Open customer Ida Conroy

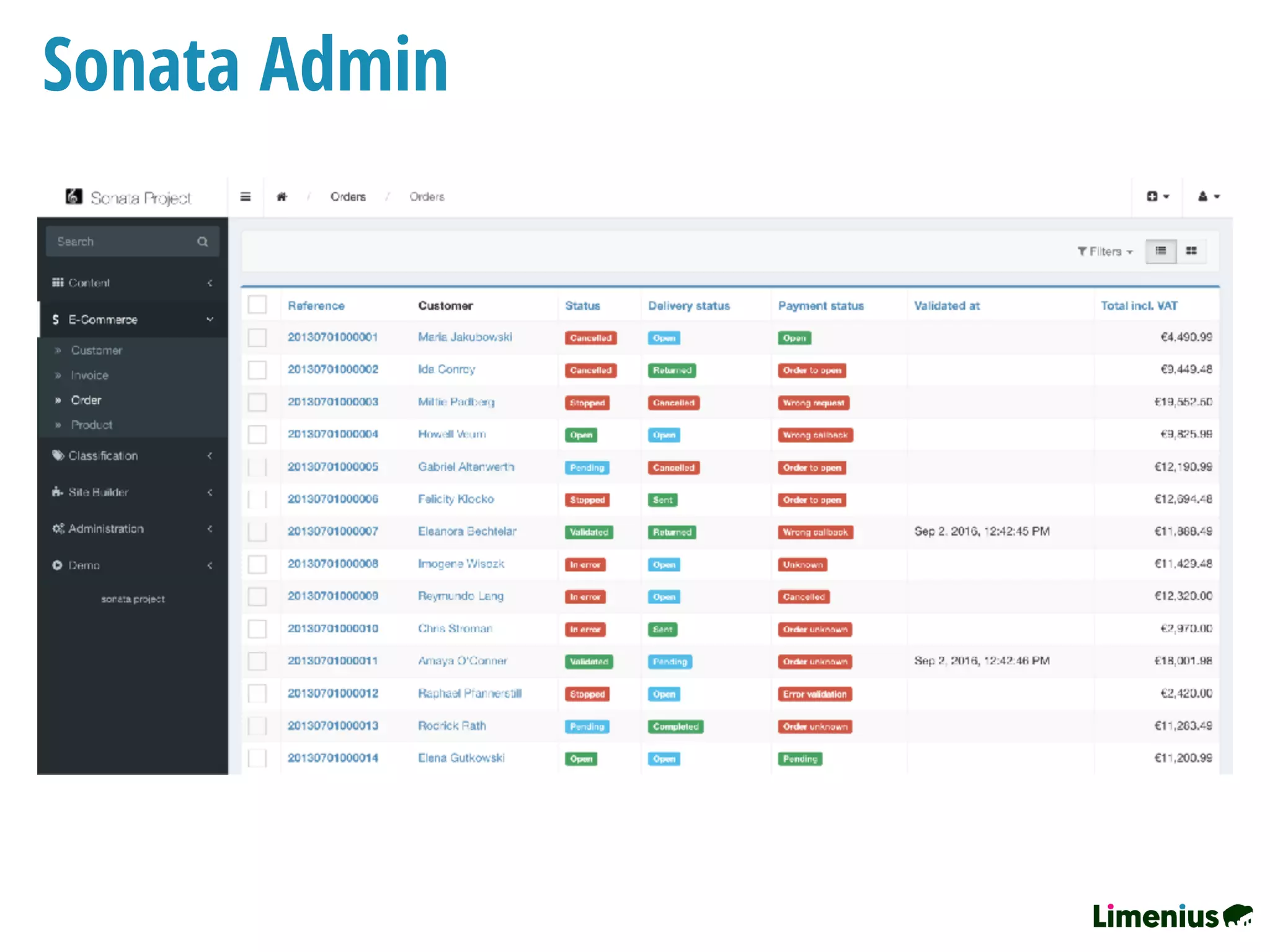446,369
